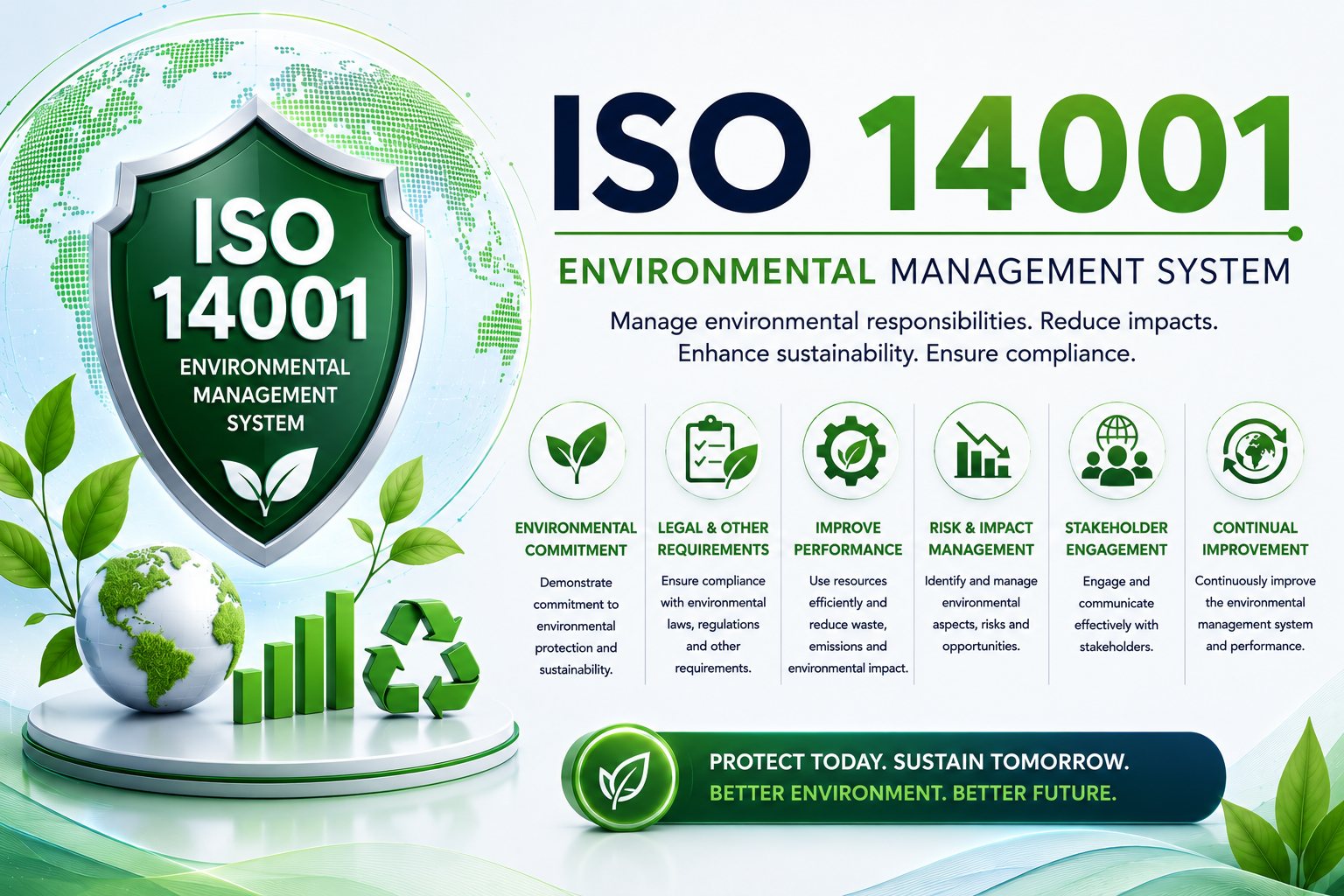This screenshot has height=896, width=1344.
Task: Click the leaf circle on the banner
Action: tap(622, 777)
